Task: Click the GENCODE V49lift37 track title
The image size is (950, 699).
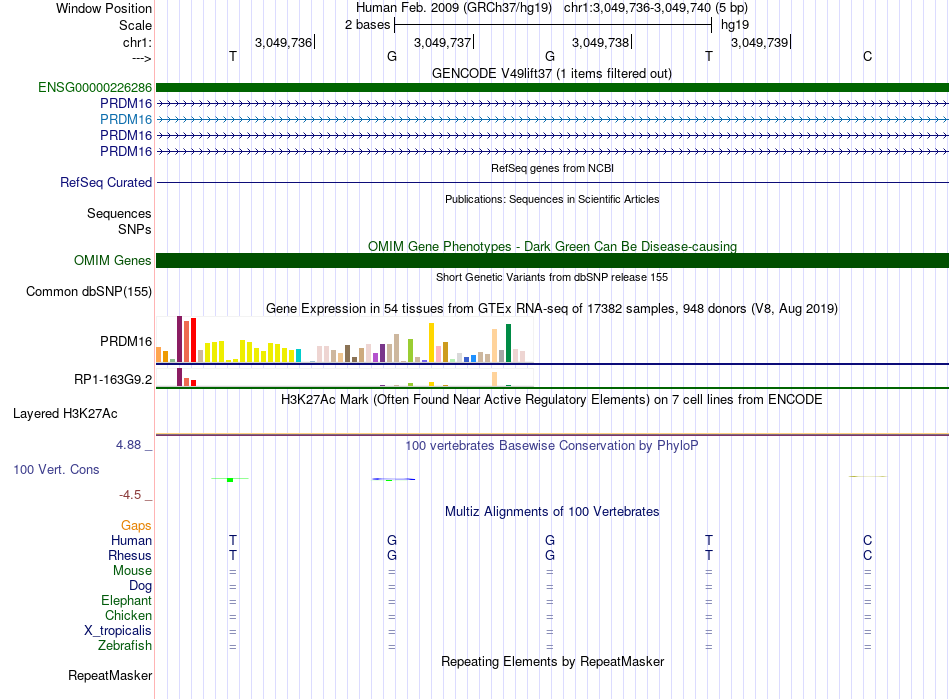Action: tap(551, 73)
